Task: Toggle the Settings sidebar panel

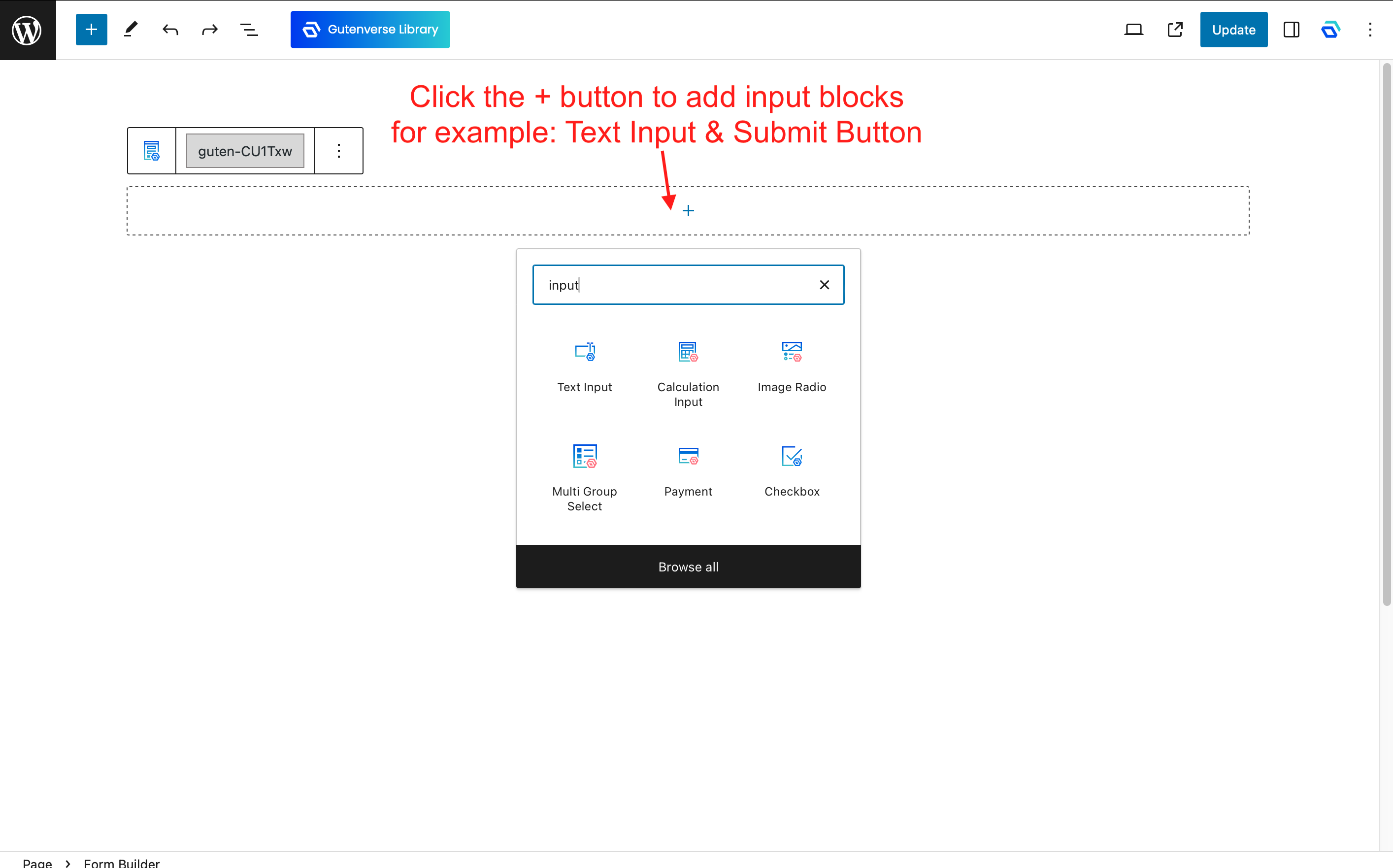Action: (1291, 29)
